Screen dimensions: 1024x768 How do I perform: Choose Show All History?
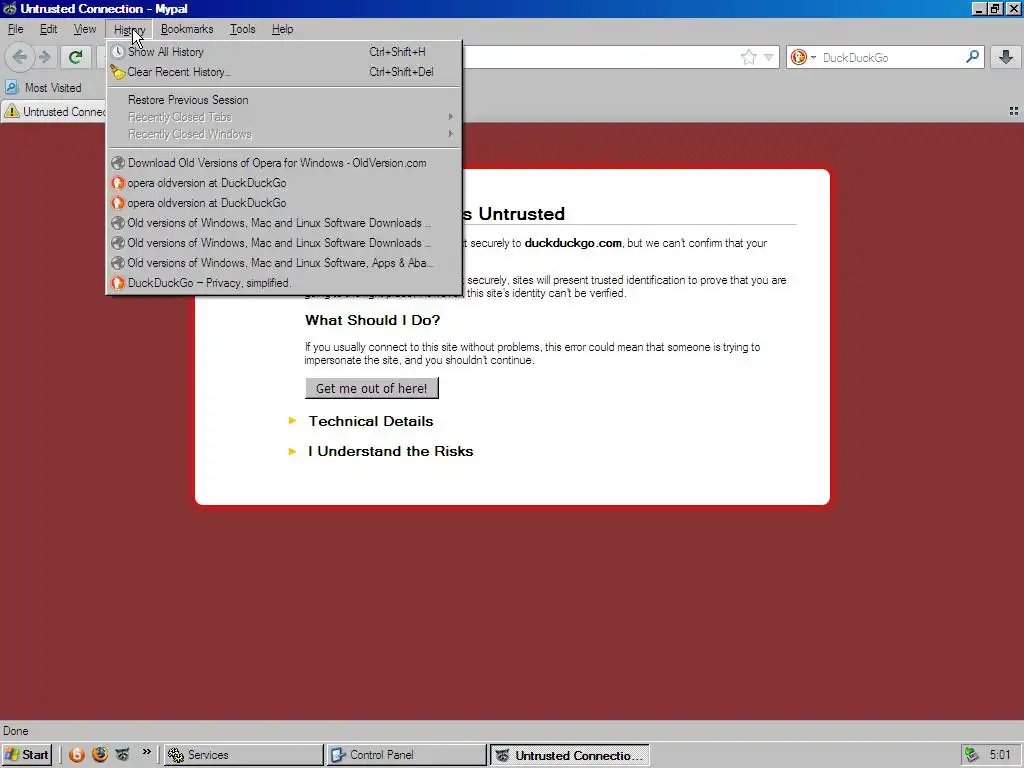[284, 52]
